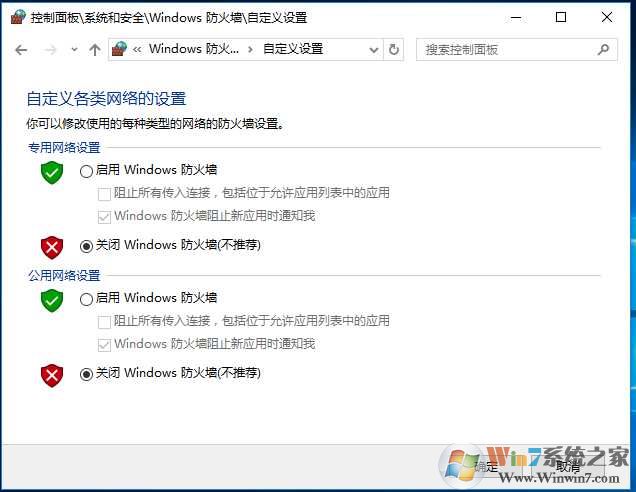
Task: Open the address bar history dropdown
Action: click(x=374, y=50)
